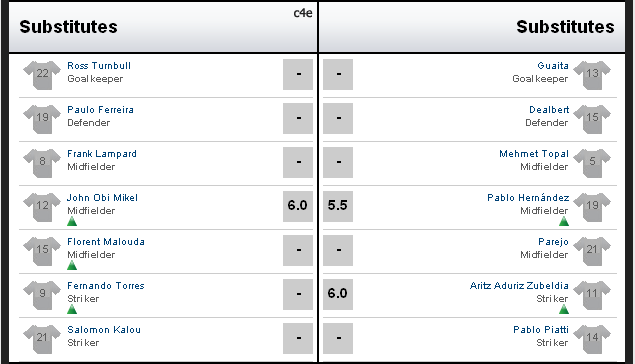Select Aritz Aduriz Zubeldia's 6.0 rating box
Screen dimensions: 635x364
338,294
